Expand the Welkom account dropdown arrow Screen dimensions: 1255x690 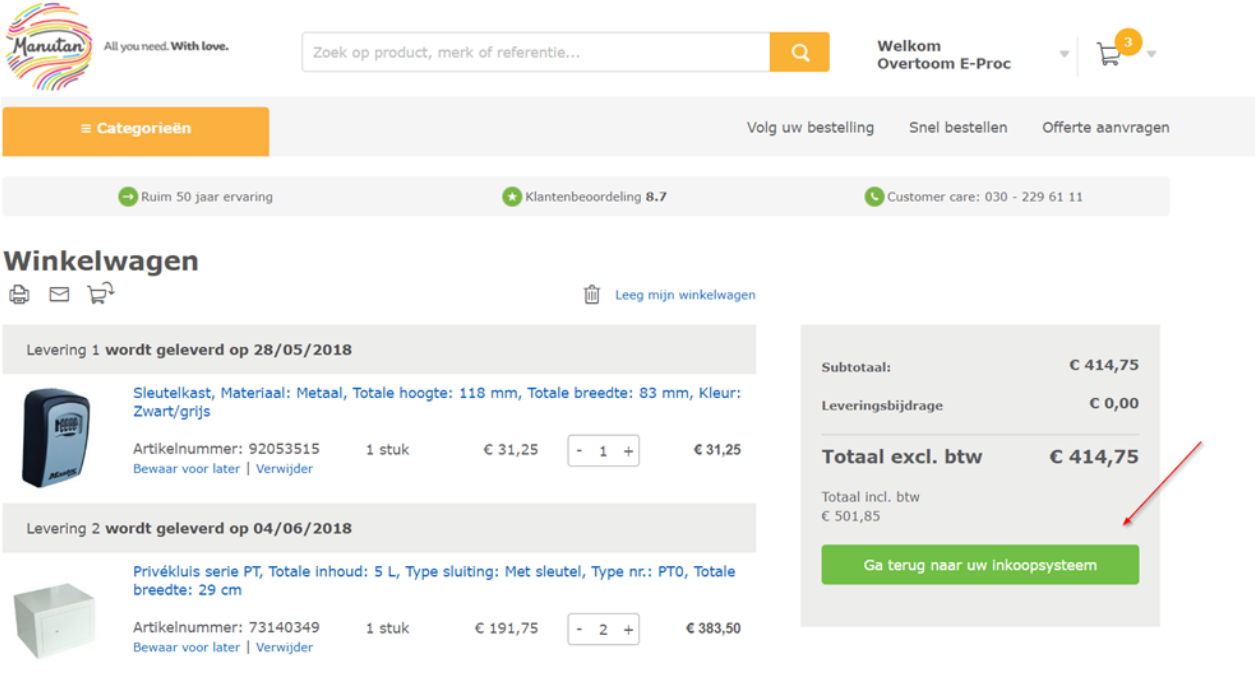click(x=1064, y=54)
